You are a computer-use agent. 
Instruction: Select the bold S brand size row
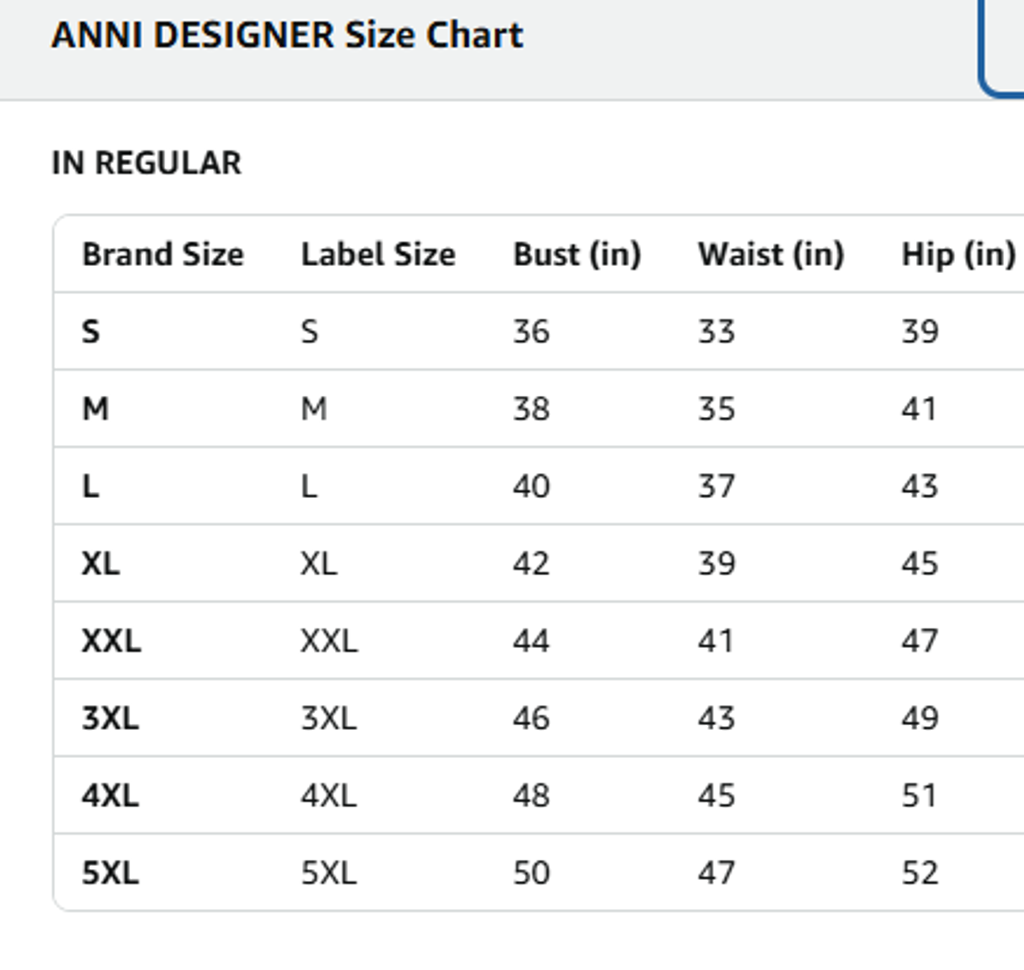91,331
